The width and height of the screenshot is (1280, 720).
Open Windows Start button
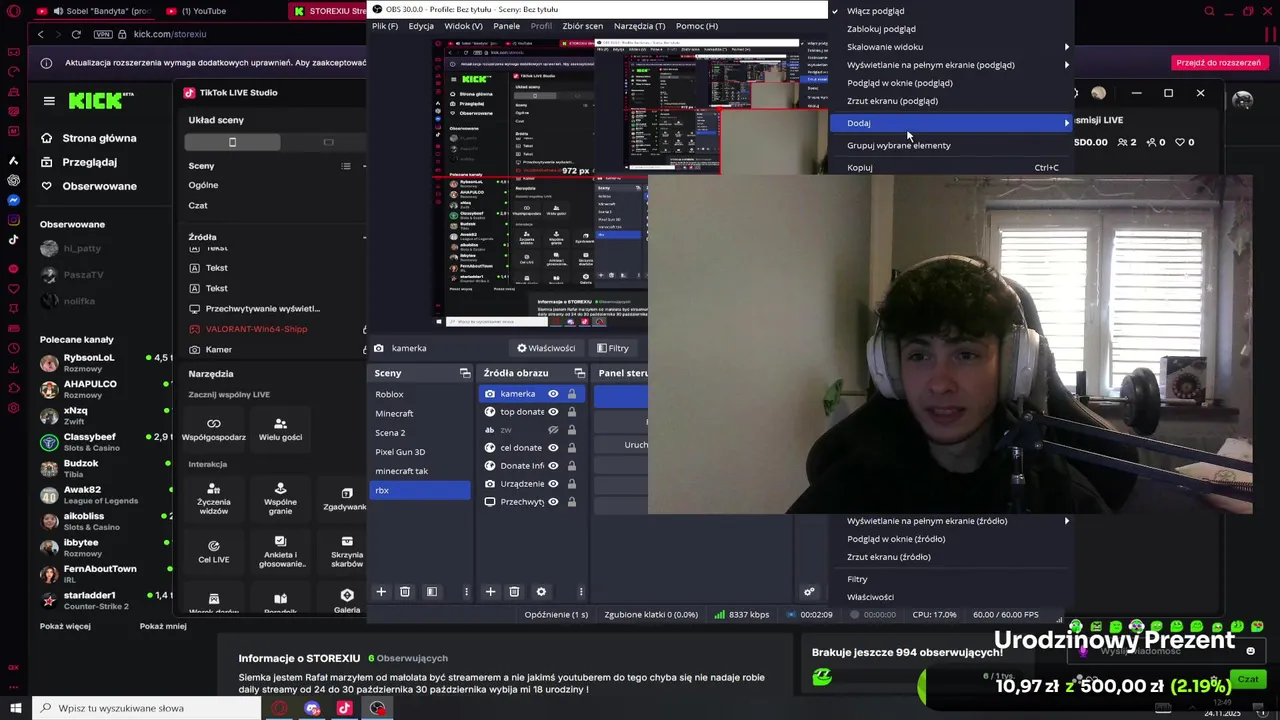click(15, 708)
